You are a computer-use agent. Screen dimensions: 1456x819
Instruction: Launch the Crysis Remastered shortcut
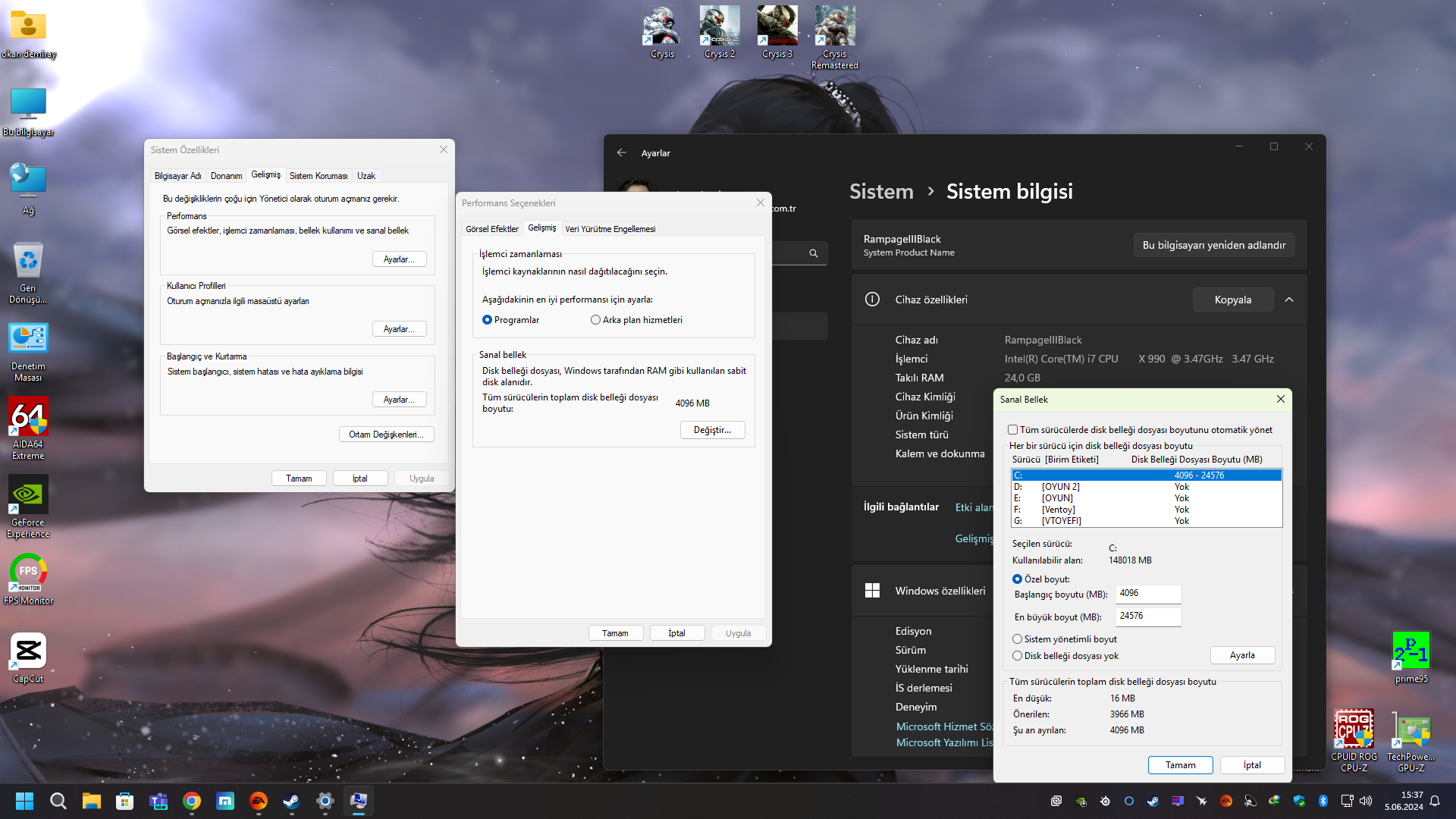tap(834, 27)
